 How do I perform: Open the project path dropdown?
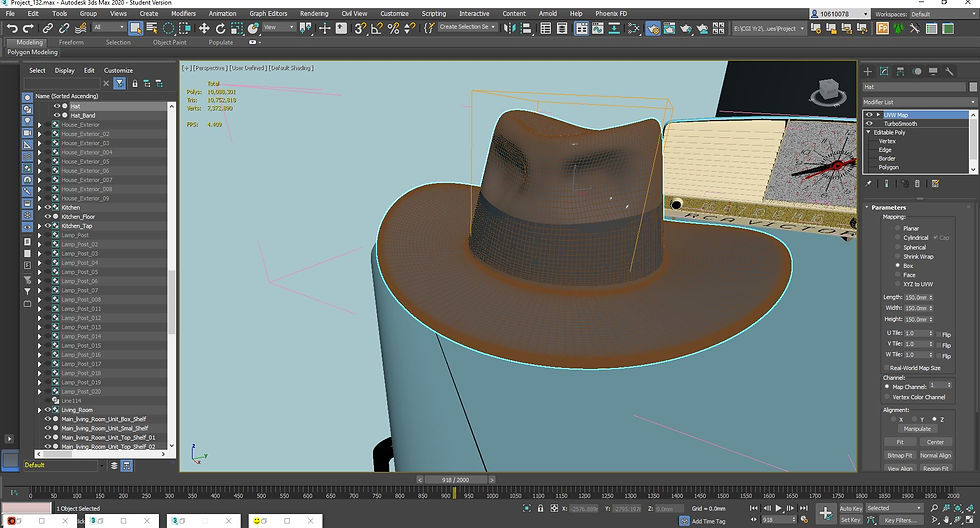769,28
